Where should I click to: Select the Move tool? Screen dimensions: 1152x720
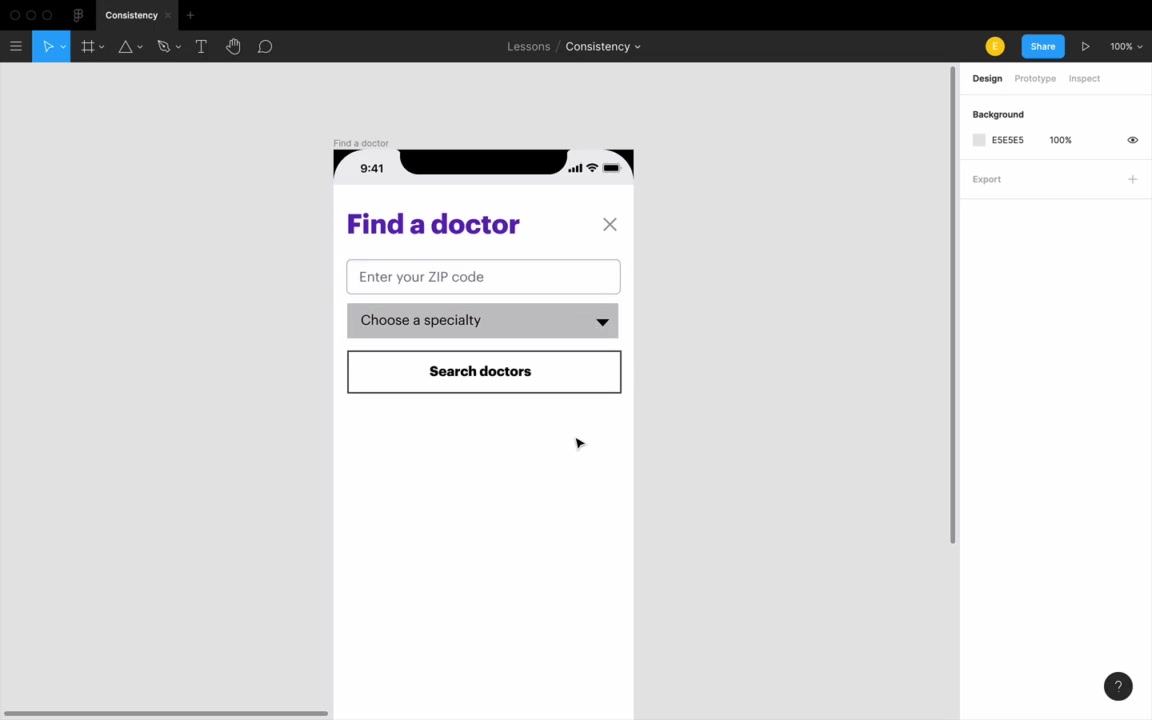click(x=48, y=46)
